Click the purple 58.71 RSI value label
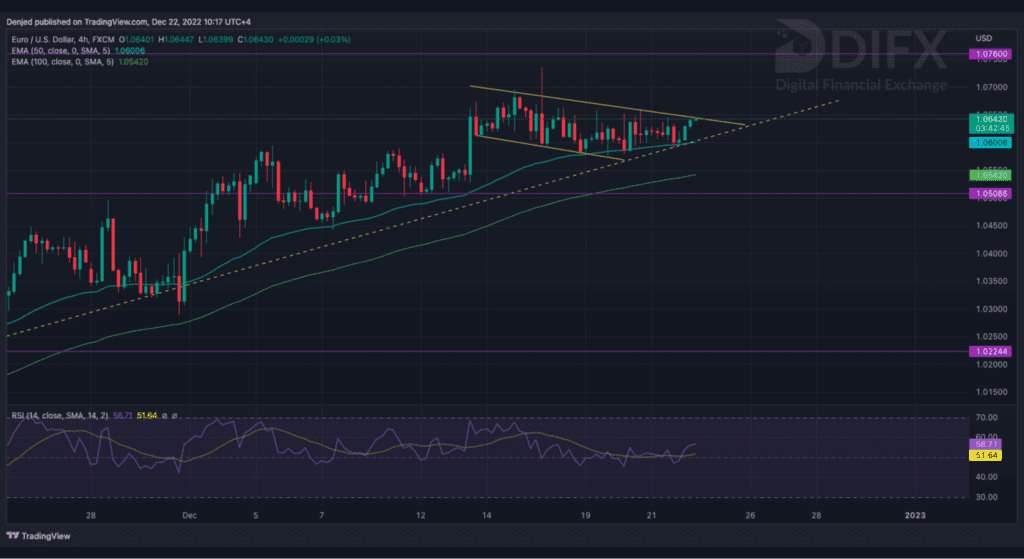1024x559 pixels. tap(988, 441)
